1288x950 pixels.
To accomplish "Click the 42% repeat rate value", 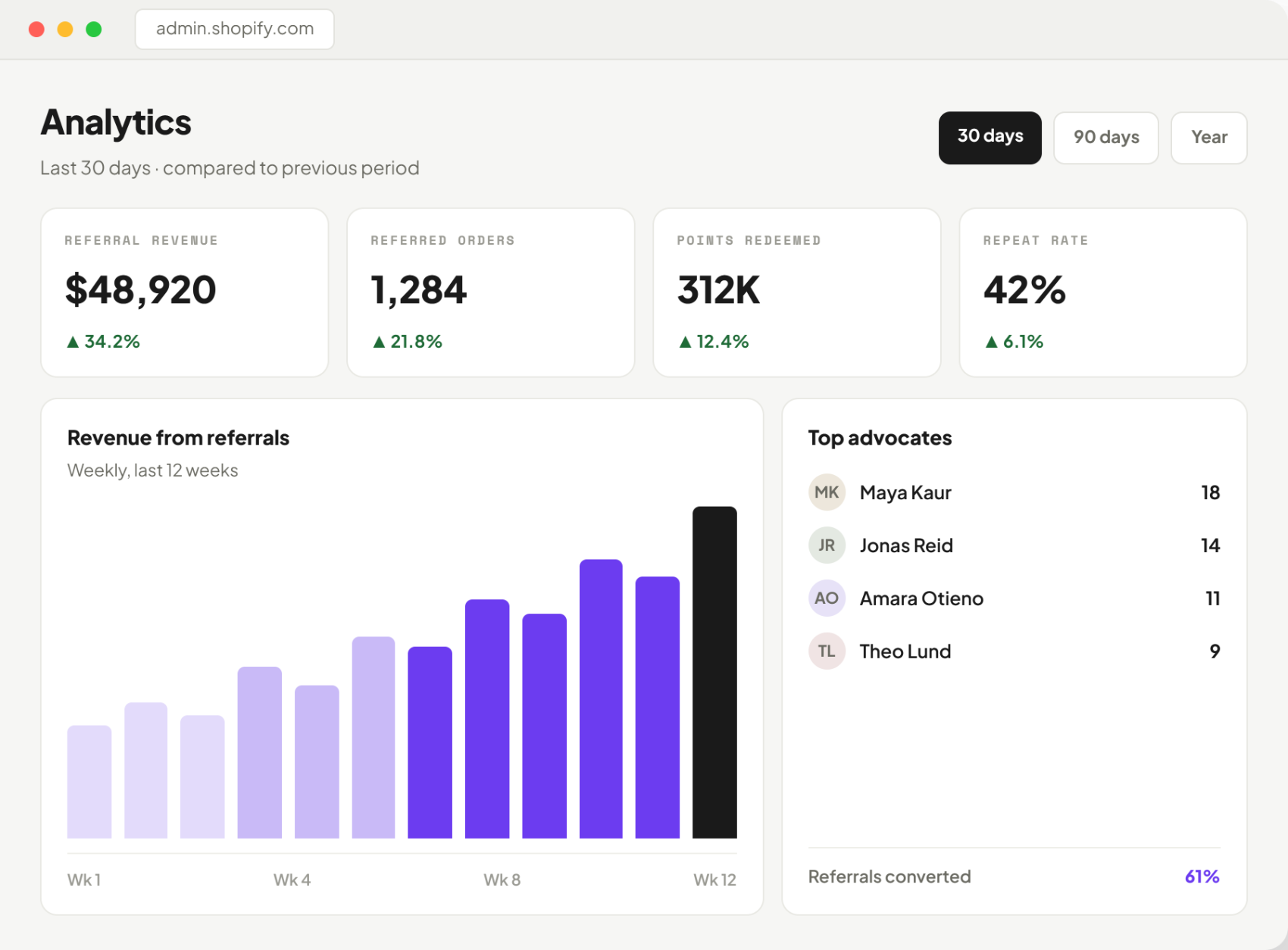I will (x=1024, y=290).
